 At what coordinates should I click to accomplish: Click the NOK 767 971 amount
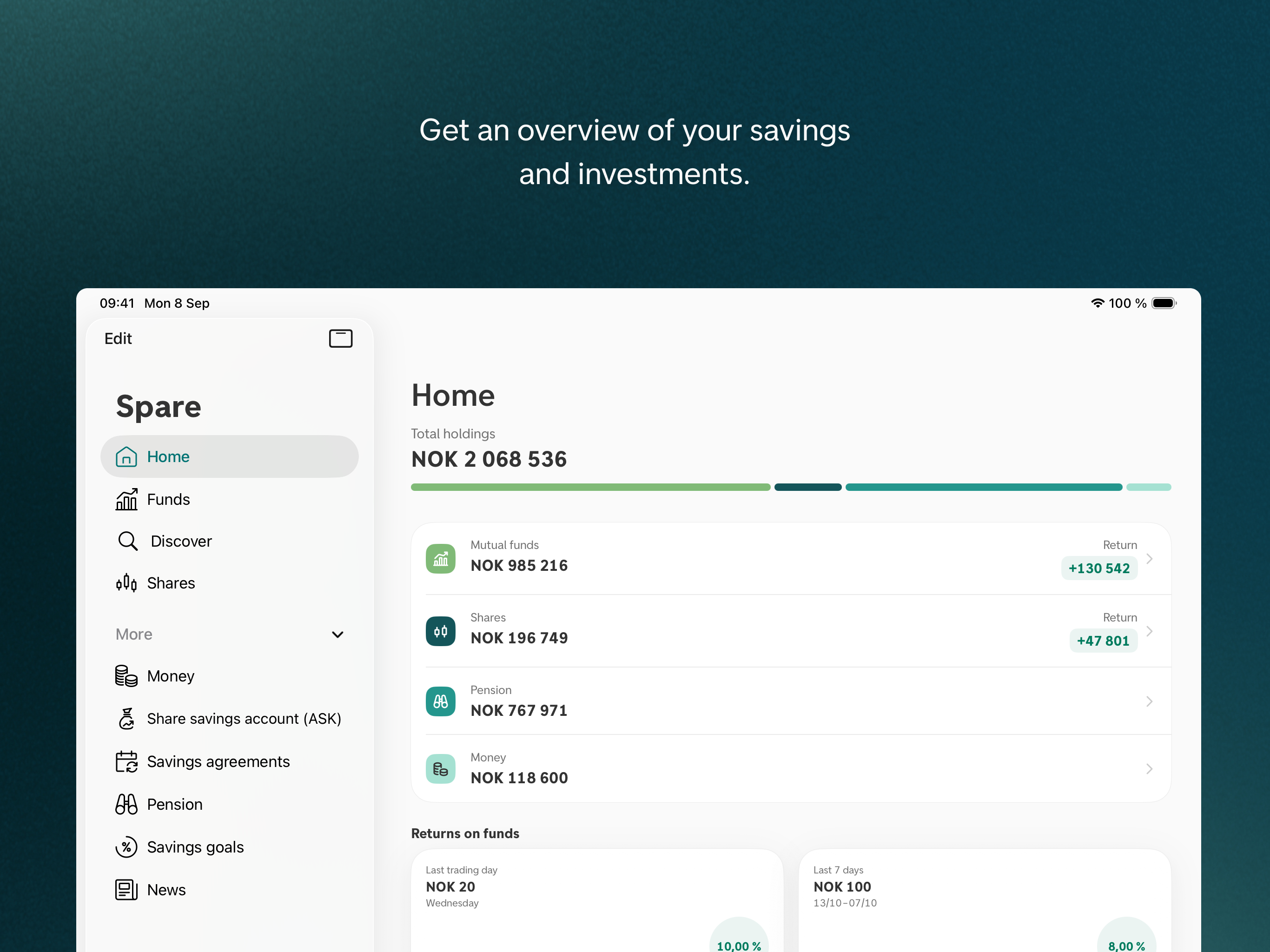pyautogui.click(x=519, y=710)
